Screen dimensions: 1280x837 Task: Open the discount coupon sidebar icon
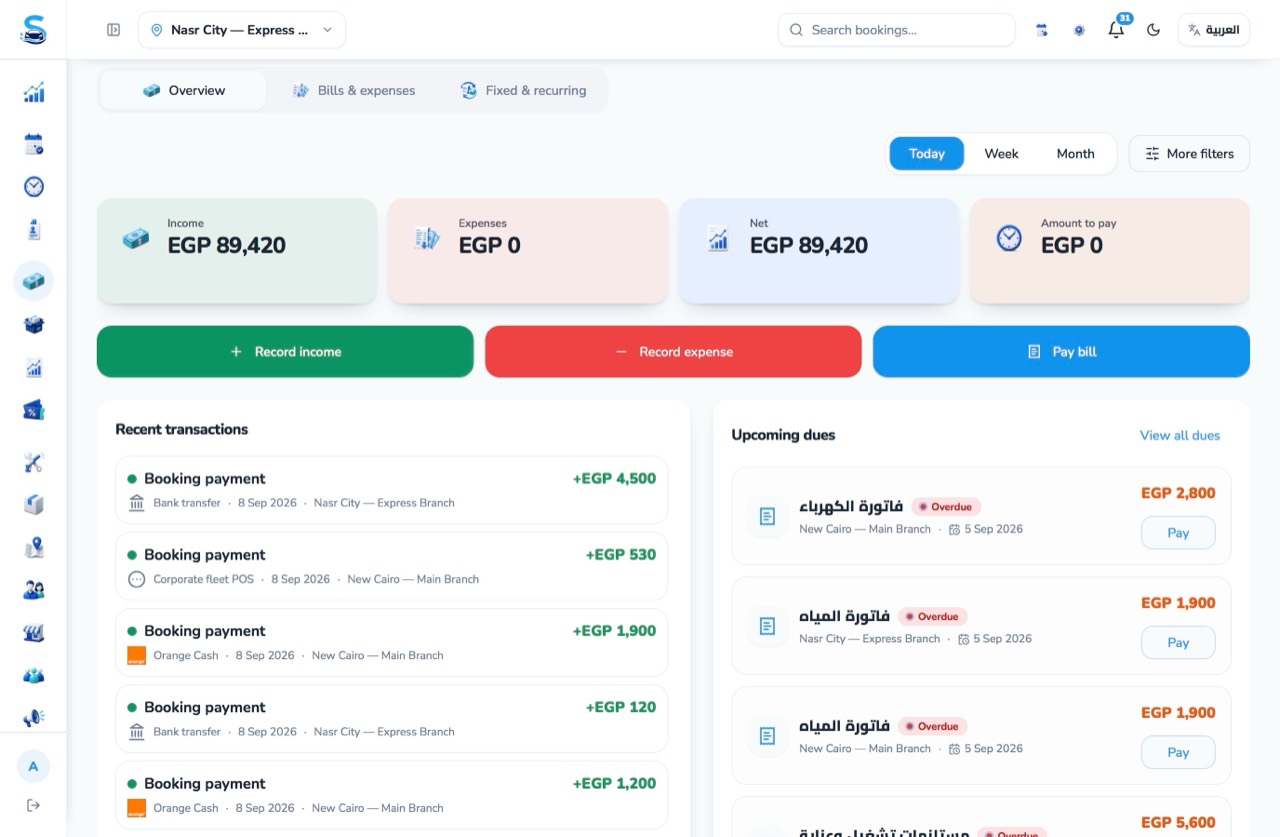click(34, 410)
